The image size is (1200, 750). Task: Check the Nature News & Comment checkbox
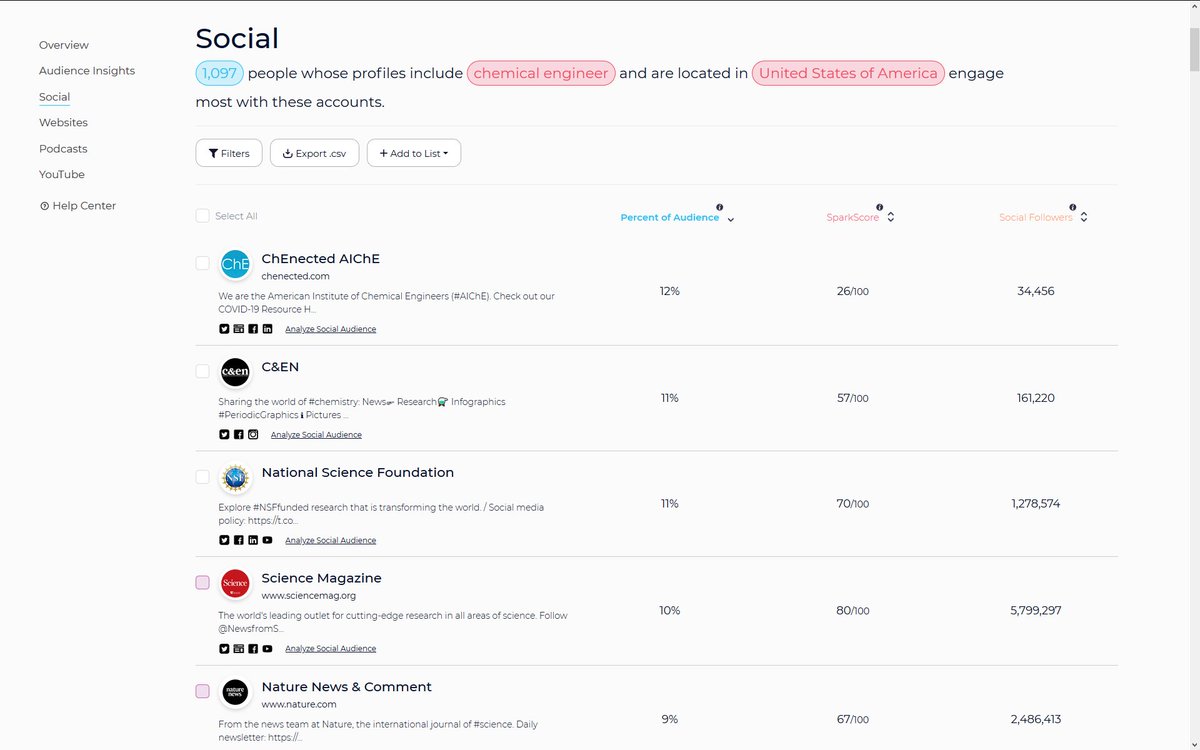(x=203, y=691)
